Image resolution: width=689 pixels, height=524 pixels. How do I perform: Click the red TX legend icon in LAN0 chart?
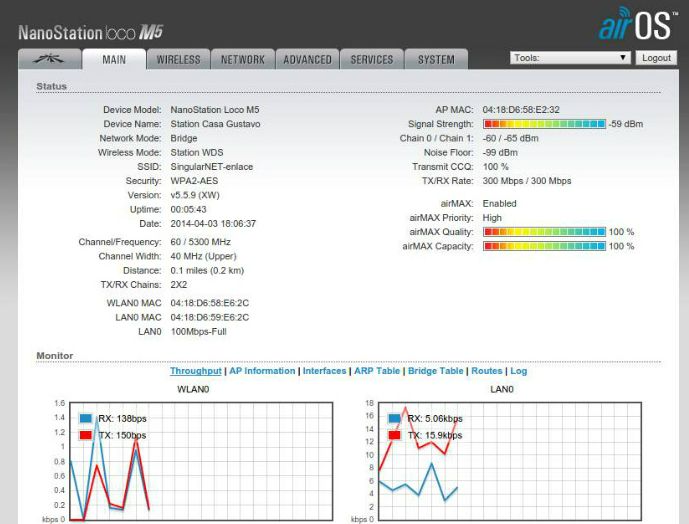[393, 435]
